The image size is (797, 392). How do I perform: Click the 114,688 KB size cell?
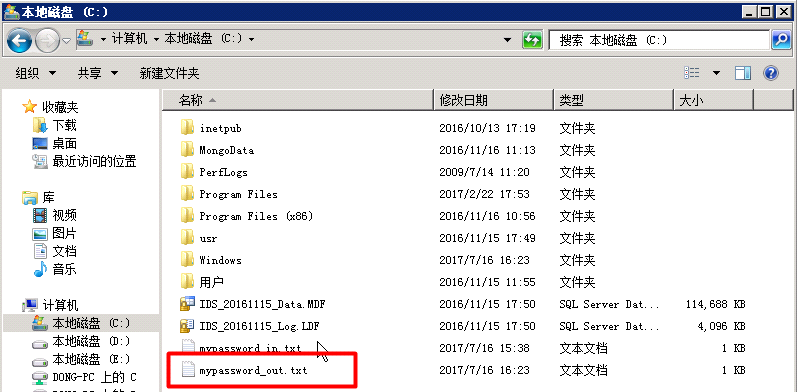715,305
